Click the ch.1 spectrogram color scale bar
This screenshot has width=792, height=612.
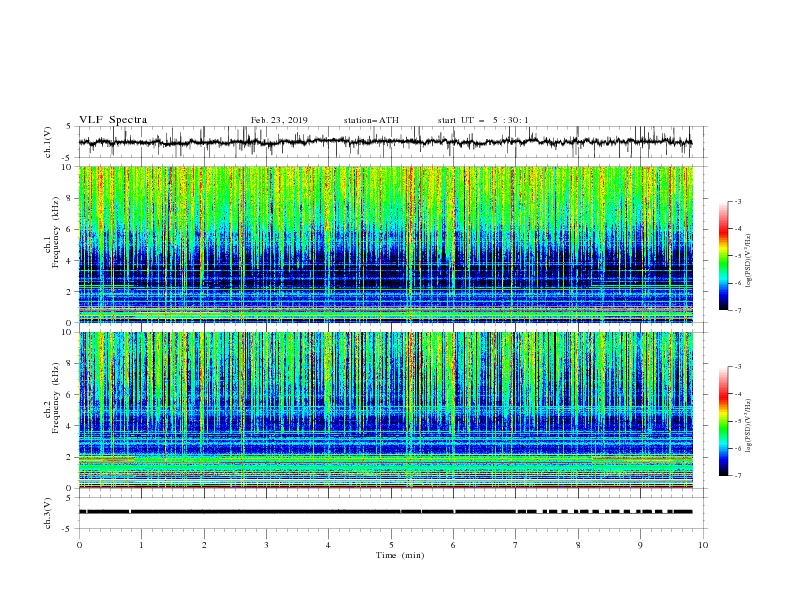[724, 256]
